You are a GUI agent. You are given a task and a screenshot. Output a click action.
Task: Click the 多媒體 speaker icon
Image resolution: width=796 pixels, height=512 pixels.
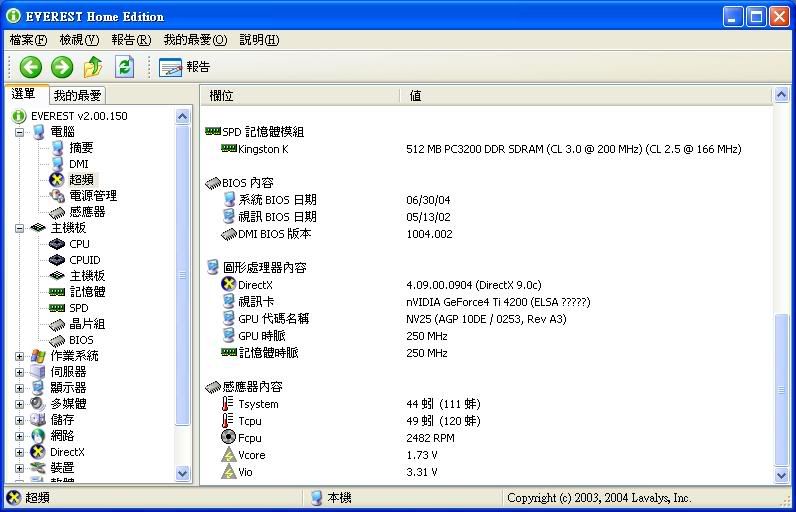coord(38,404)
